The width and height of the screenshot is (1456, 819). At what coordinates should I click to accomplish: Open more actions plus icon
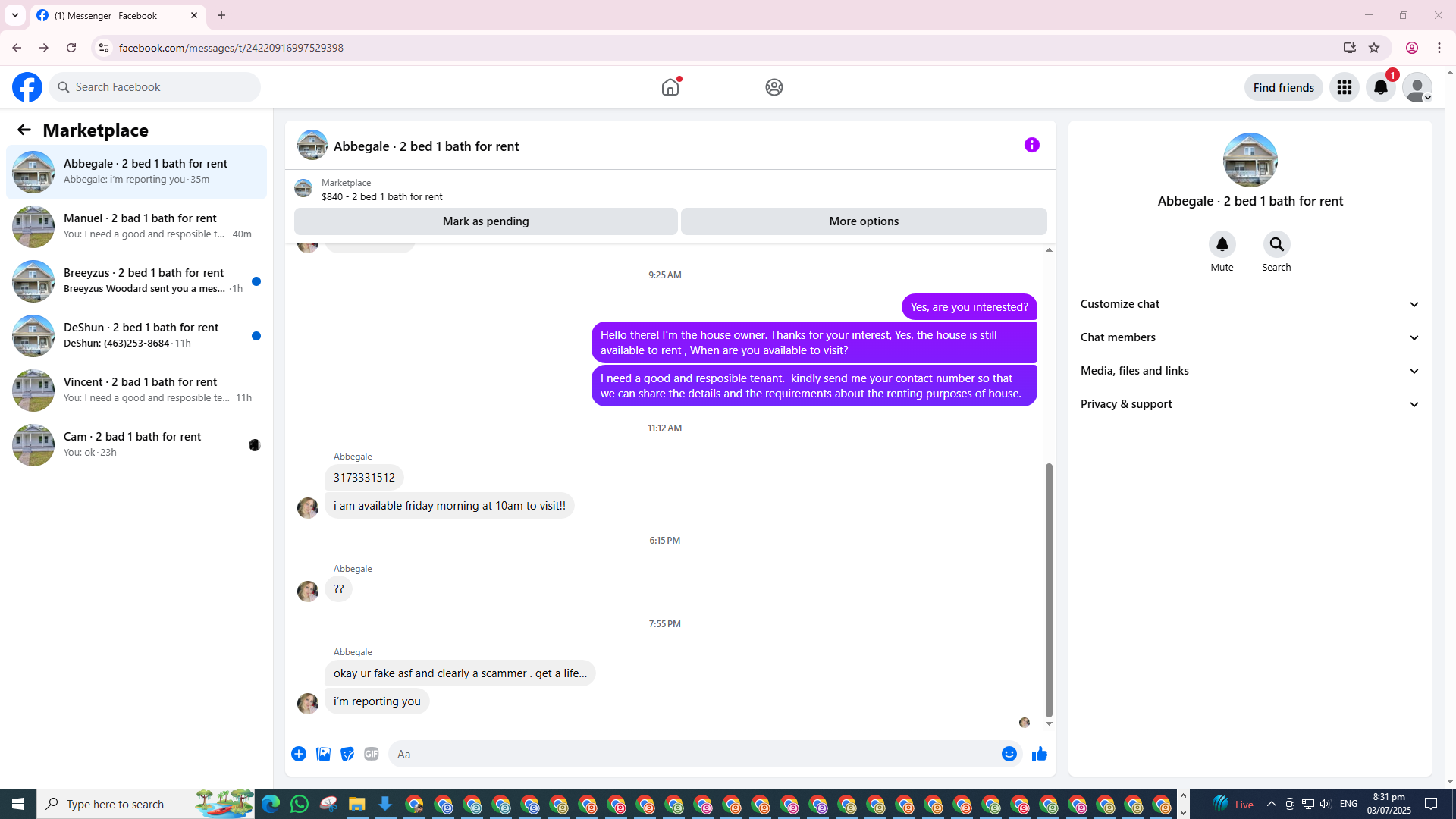299,754
